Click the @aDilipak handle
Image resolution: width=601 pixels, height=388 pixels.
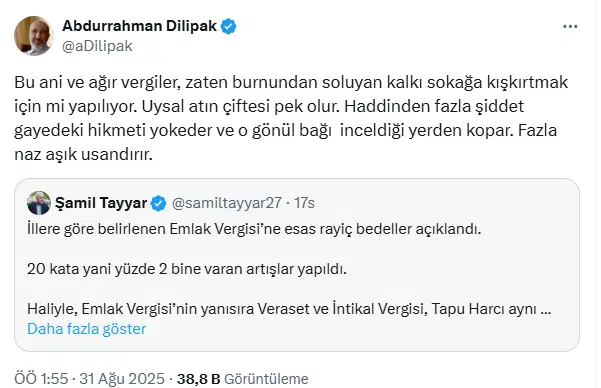tap(97, 46)
